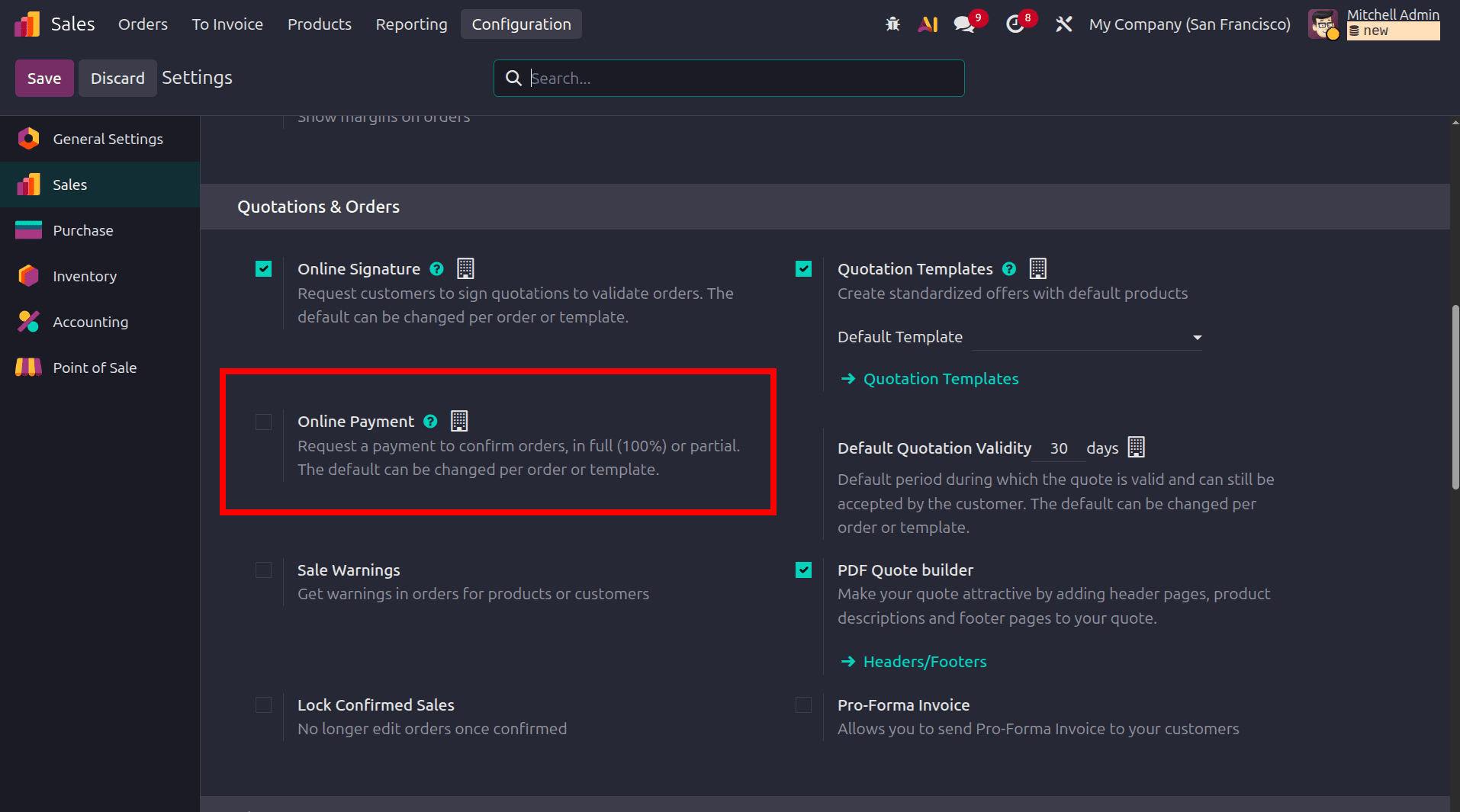Open the To Invoice menu
1460x812 pixels.
tap(227, 24)
